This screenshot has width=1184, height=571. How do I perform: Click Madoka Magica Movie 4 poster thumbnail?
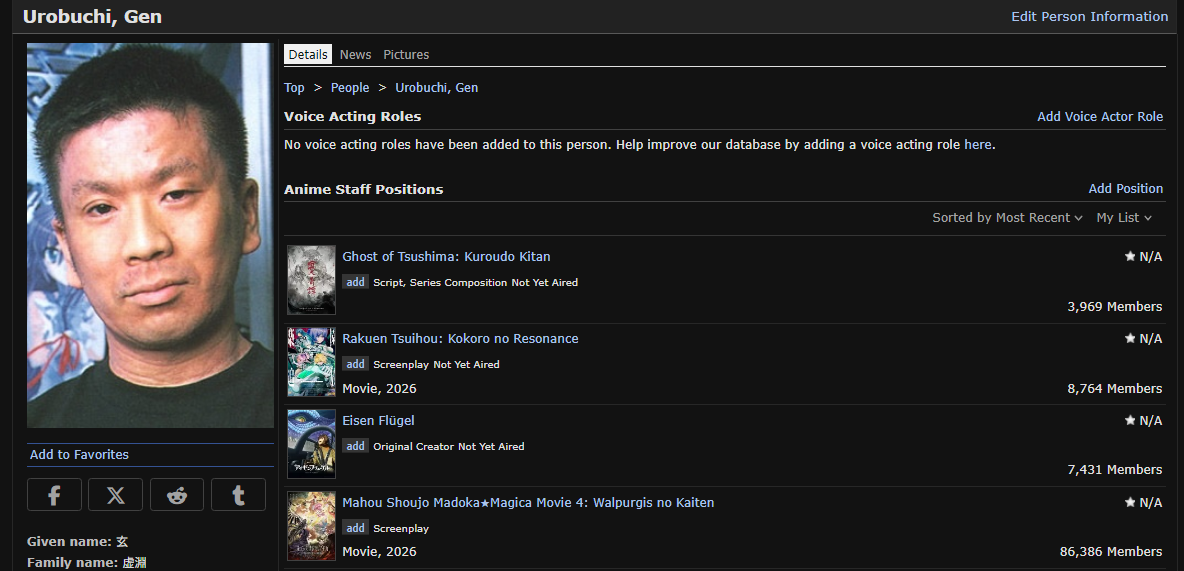point(311,526)
